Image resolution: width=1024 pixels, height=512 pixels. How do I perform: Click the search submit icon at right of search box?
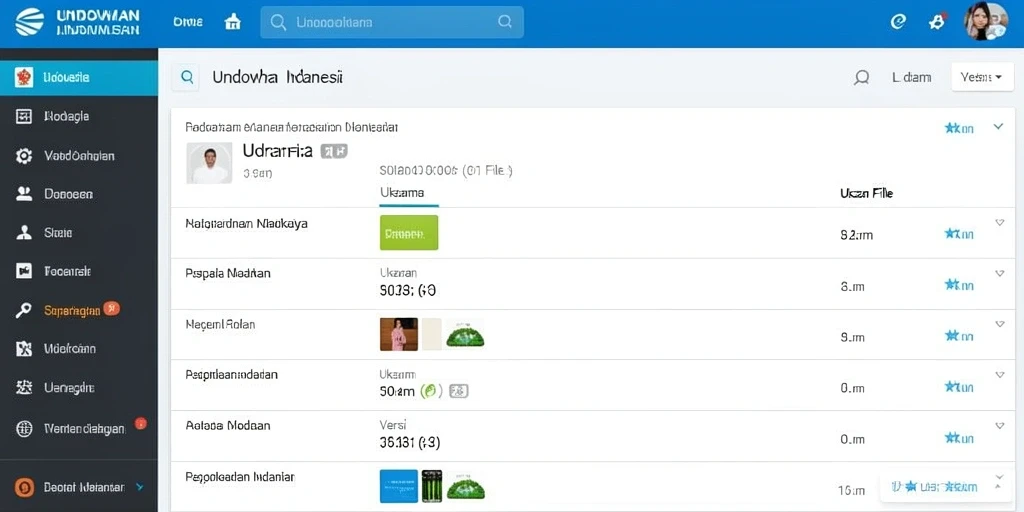[505, 22]
